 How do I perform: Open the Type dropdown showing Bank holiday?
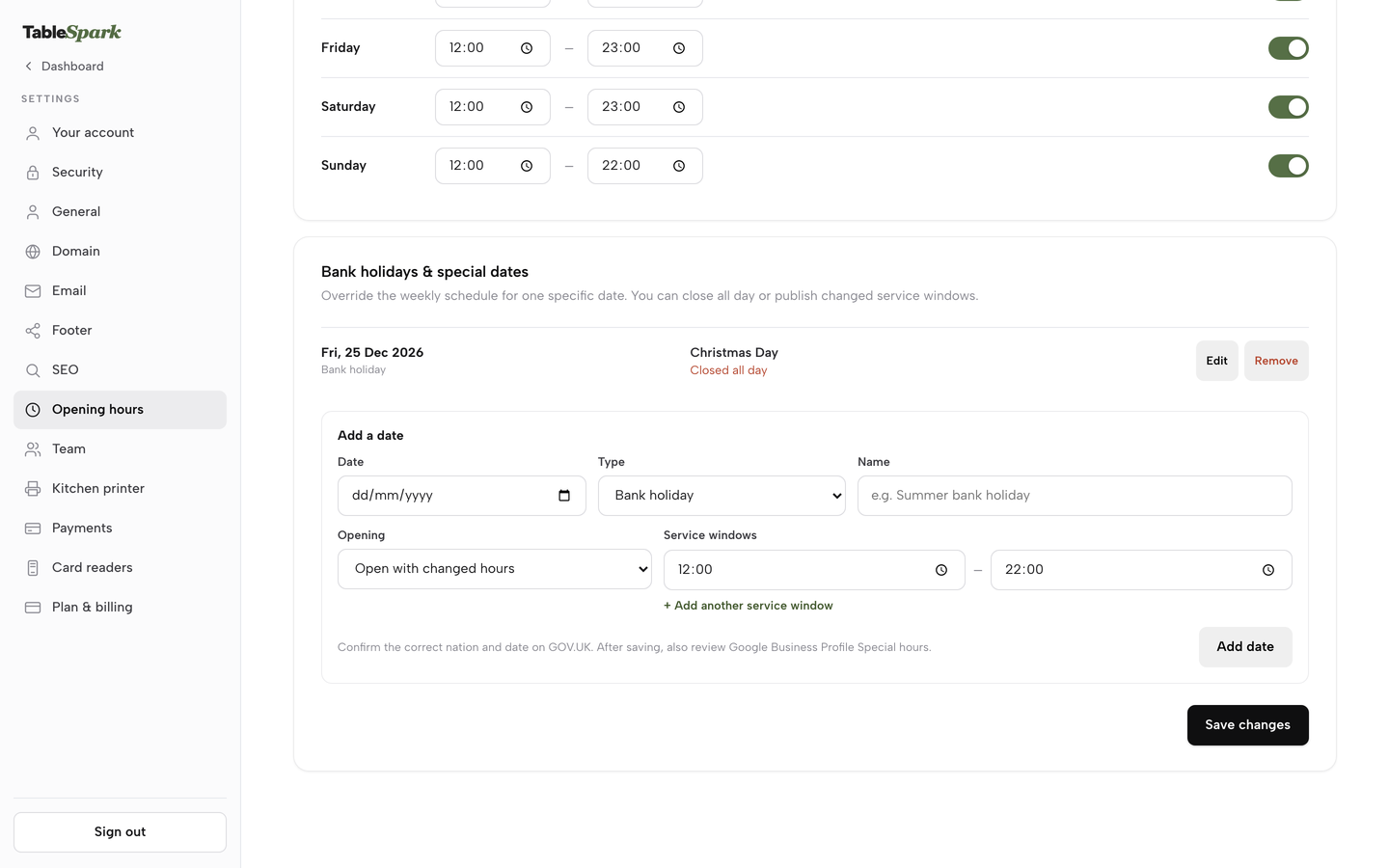point(722,496)
